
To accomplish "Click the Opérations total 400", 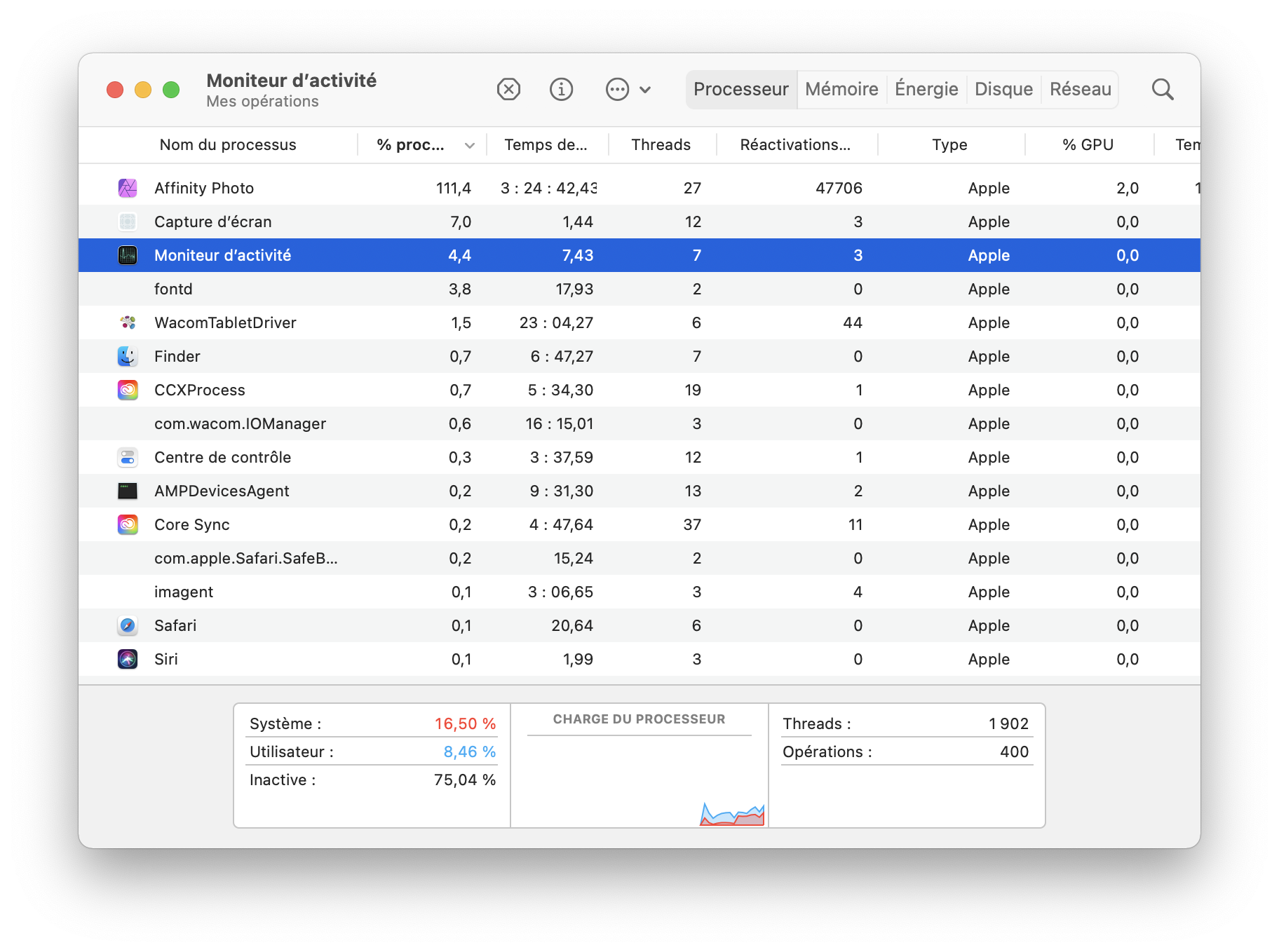I will pos(1014,752).
